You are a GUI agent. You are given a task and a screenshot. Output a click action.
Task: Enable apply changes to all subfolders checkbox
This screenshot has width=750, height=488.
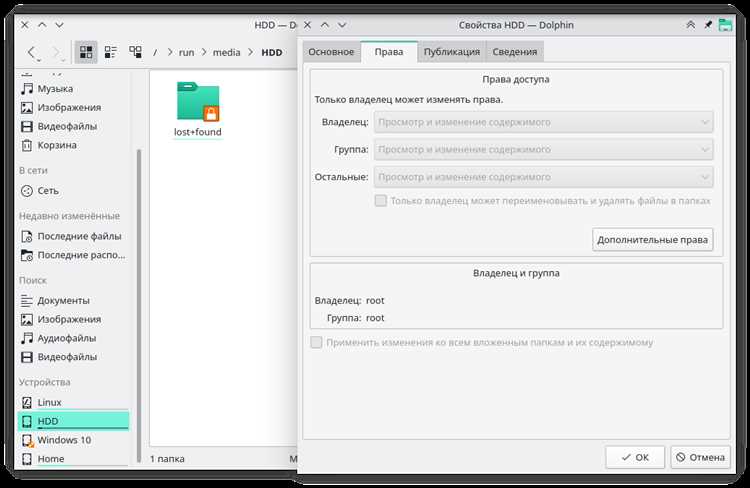point(317,343)
